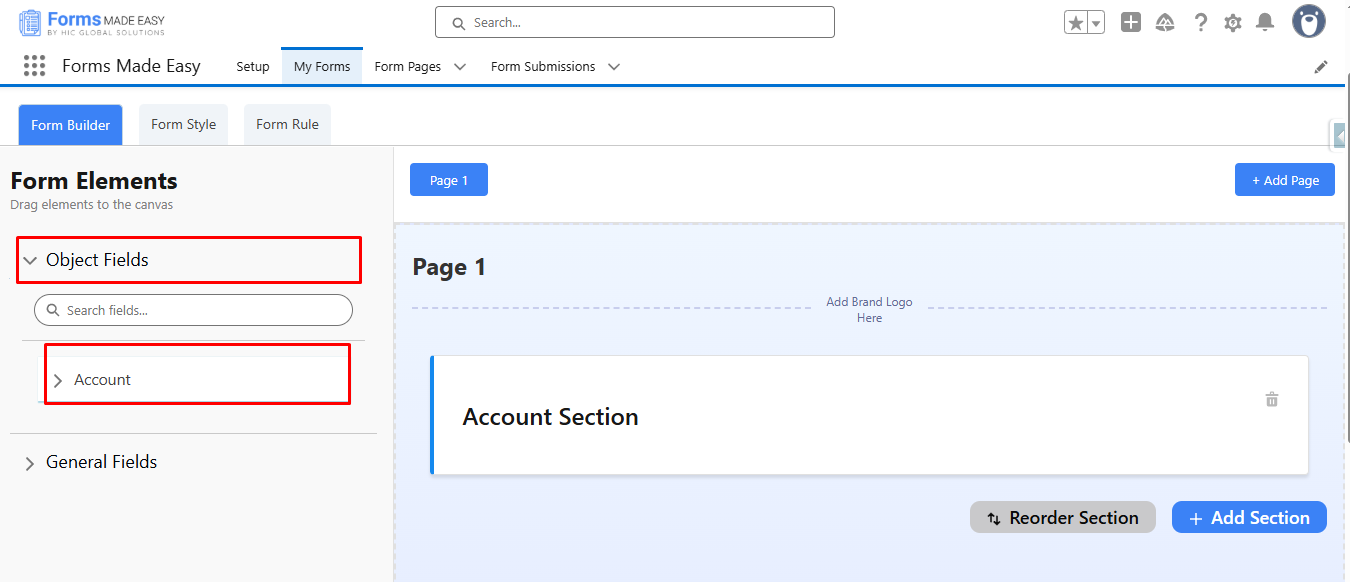Open the Form Pages dropdown chevron
Screen dimensions: 1350x582
[x=460, y=67]
